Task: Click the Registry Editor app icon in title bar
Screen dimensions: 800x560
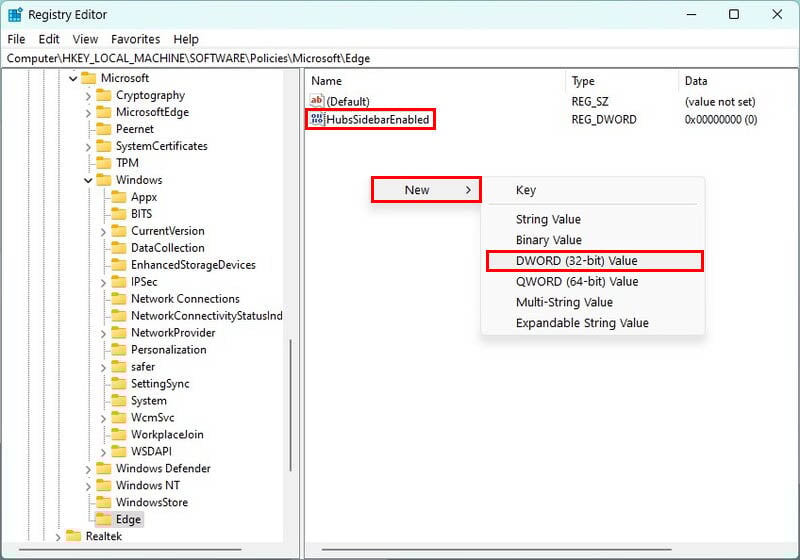Action: click(15, 15)
